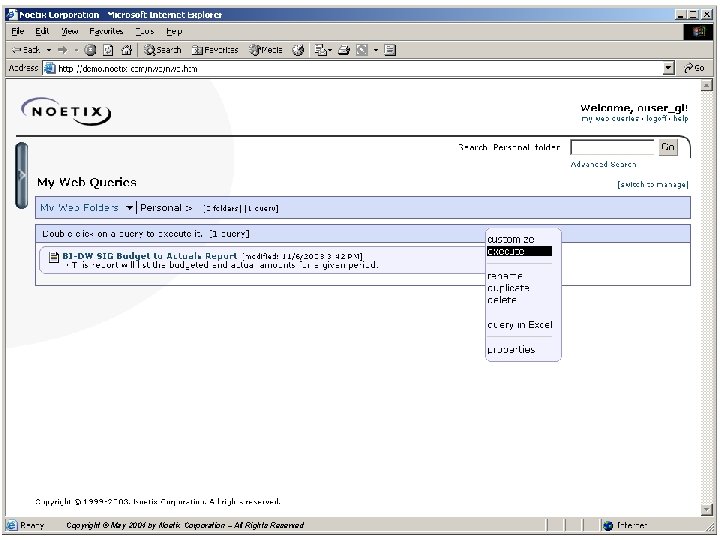Open the Tools menu
This screenshot has width=720, height=540.
pyautogui.click(x=145, y=31)
